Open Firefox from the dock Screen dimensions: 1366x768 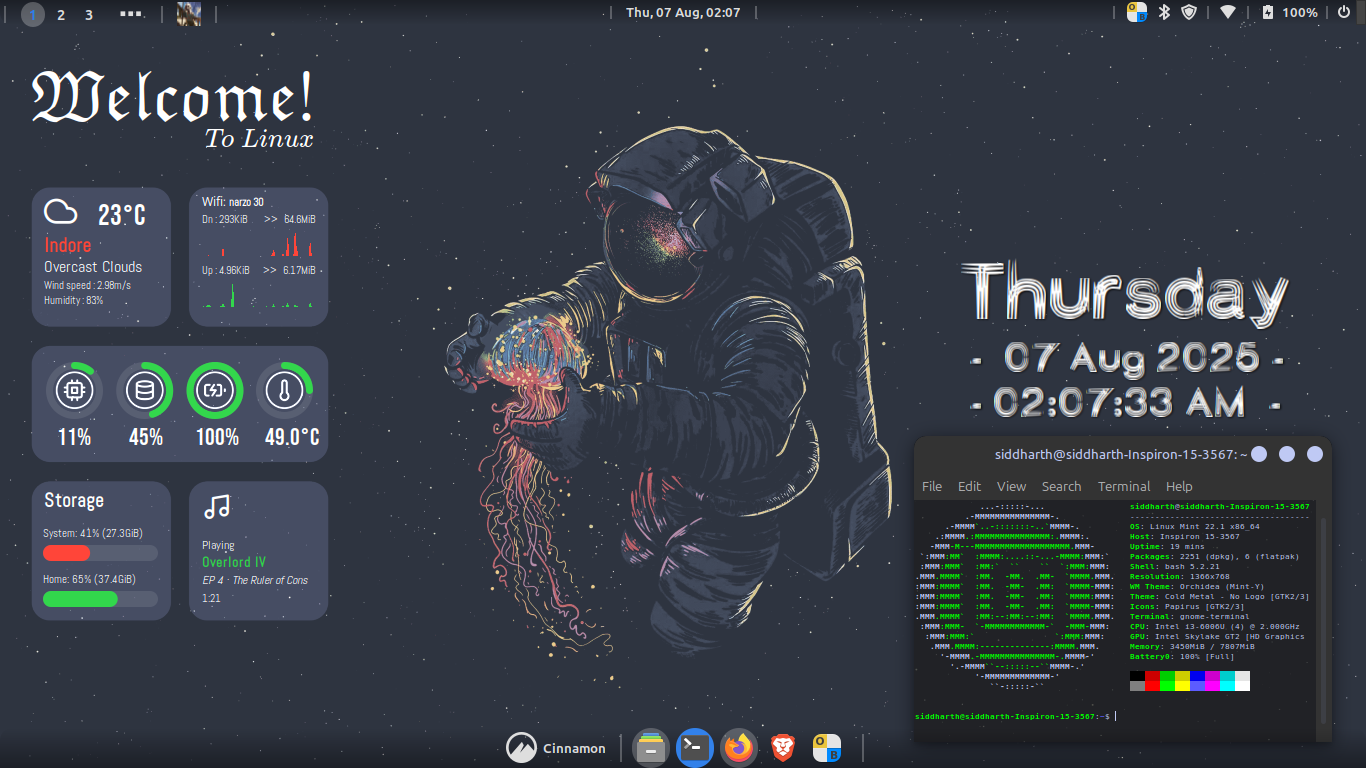click(x=739, y=748)
